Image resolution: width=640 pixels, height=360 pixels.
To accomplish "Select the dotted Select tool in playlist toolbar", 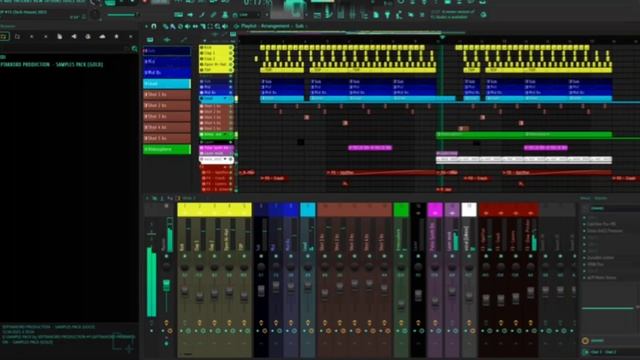I will 210,26.
